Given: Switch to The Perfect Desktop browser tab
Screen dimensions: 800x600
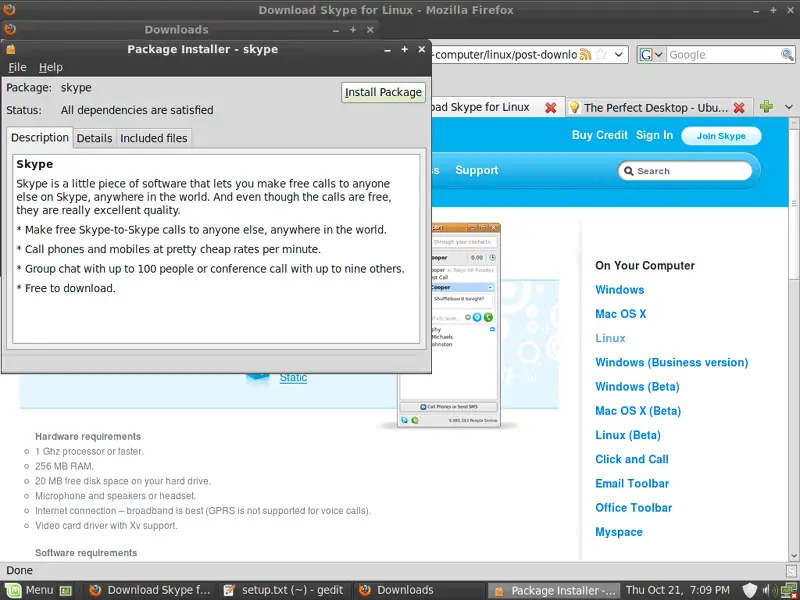Looking at the screenshot, I should tap(659, 108).
